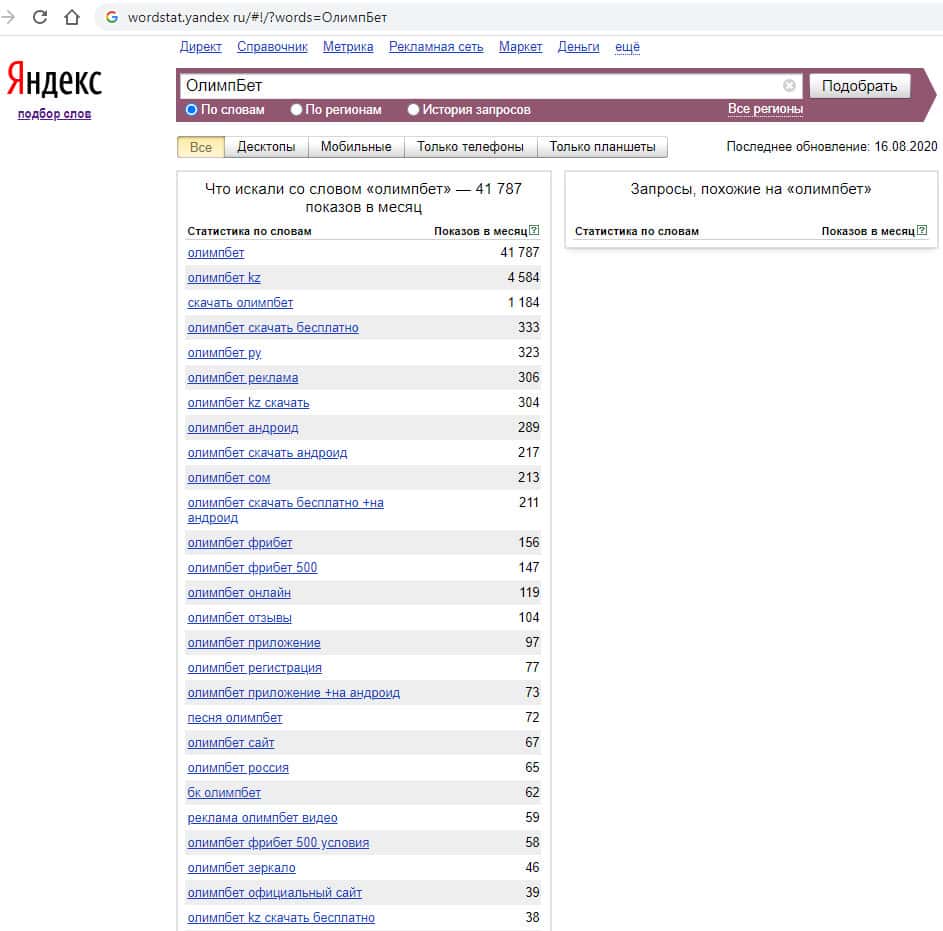The image size is (943, 931).
Task: Select the 'По словам' radio button
Action: coord(191,109)
